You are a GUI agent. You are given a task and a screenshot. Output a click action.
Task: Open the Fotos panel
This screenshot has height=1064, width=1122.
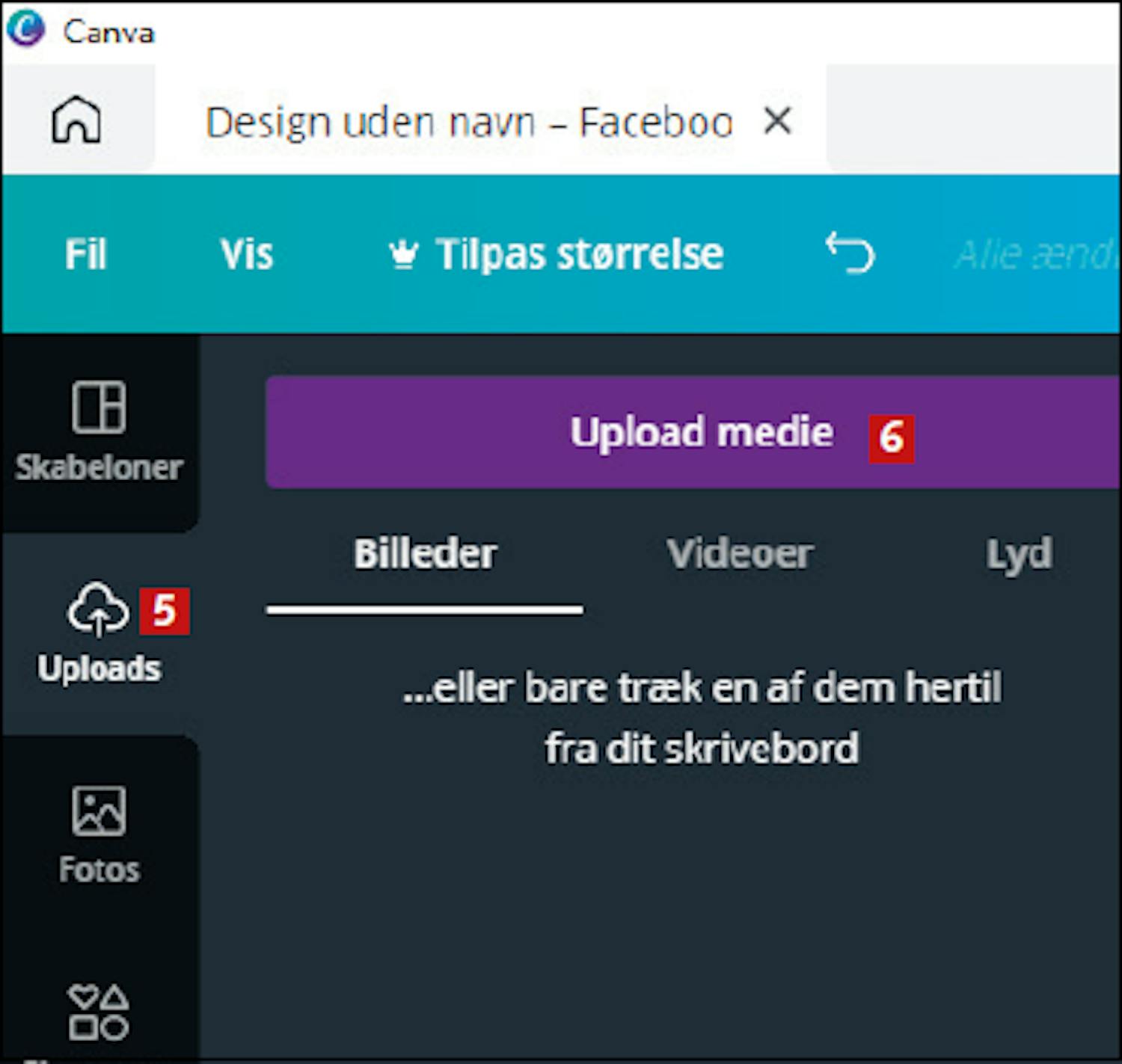pyautogui.click(x=99, y=834)
